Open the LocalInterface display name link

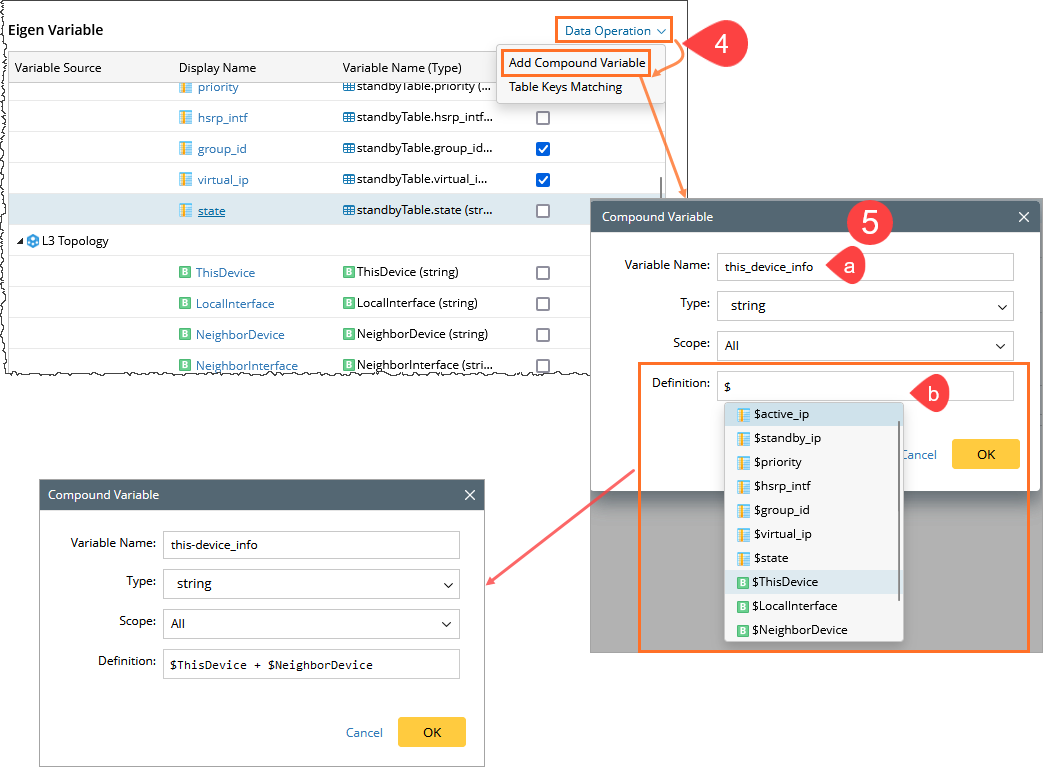click(x=235, y=304)
